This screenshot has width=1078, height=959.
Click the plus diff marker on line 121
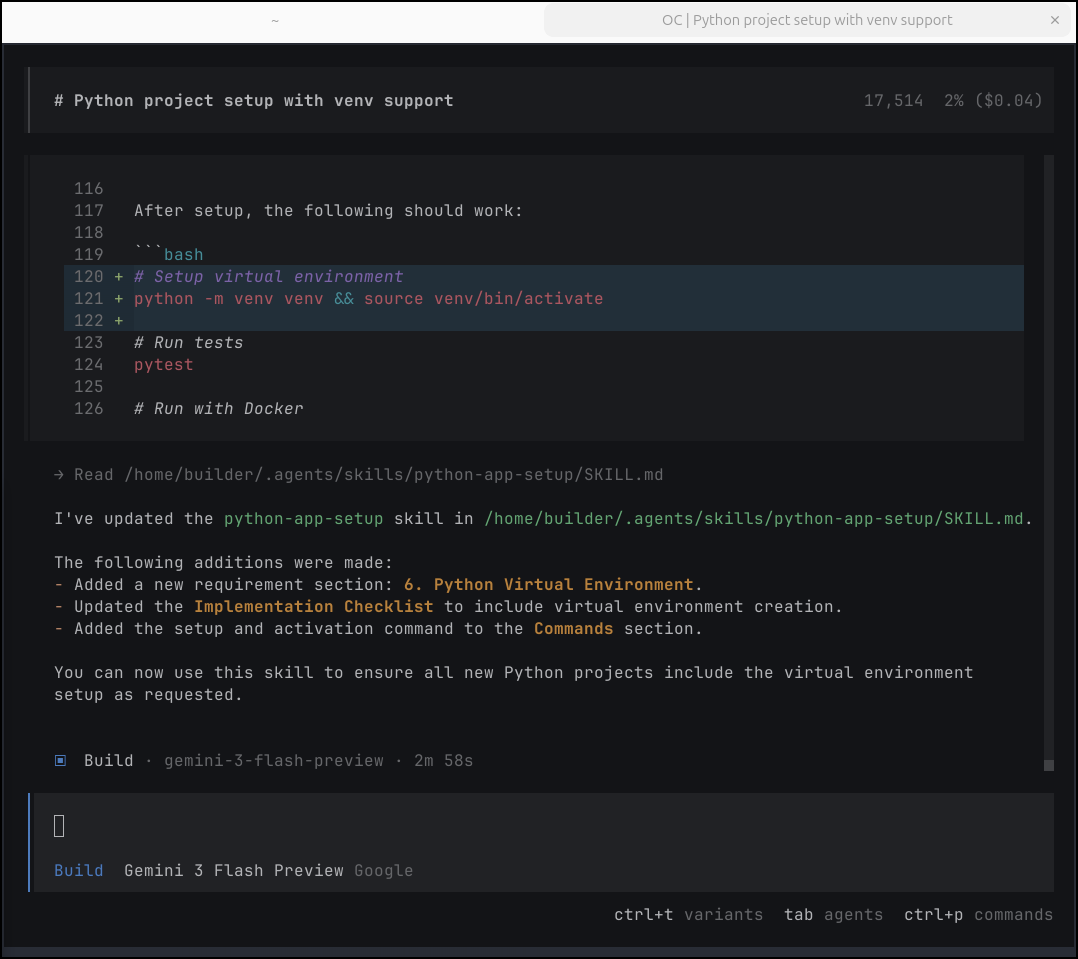[117, 298]
